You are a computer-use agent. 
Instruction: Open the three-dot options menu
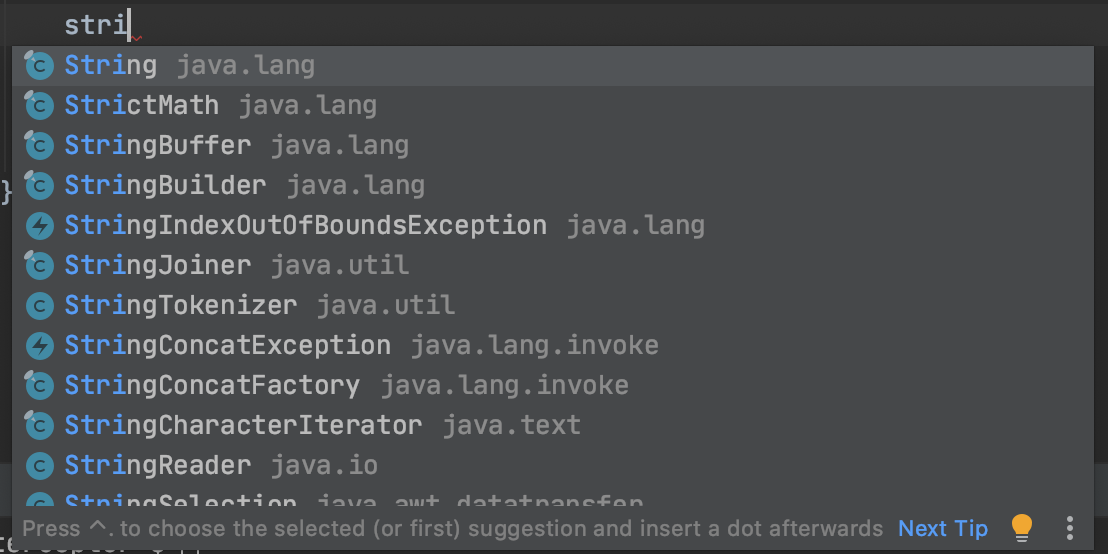point(1070,528)
